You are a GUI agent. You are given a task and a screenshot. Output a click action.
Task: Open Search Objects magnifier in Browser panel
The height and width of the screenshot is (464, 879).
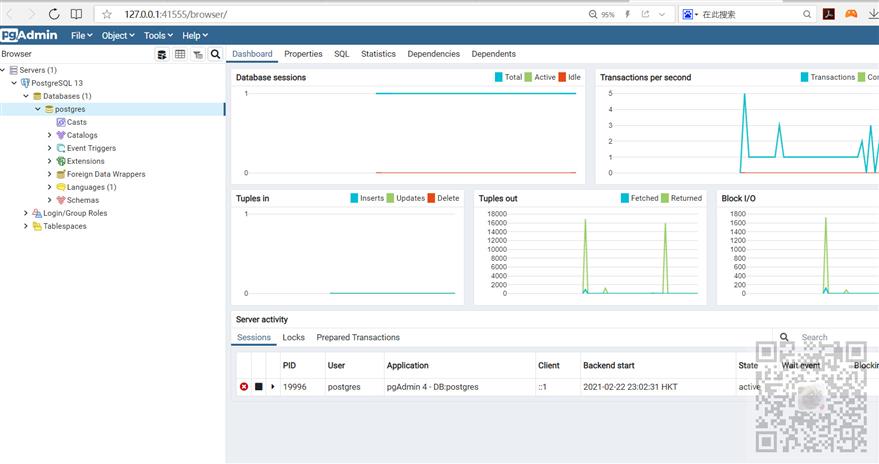pos(215,54)
